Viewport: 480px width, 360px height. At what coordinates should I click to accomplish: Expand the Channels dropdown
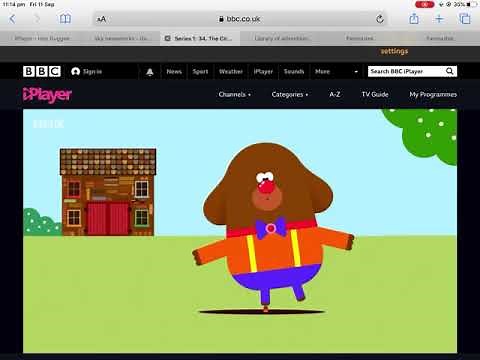[235, 95]
